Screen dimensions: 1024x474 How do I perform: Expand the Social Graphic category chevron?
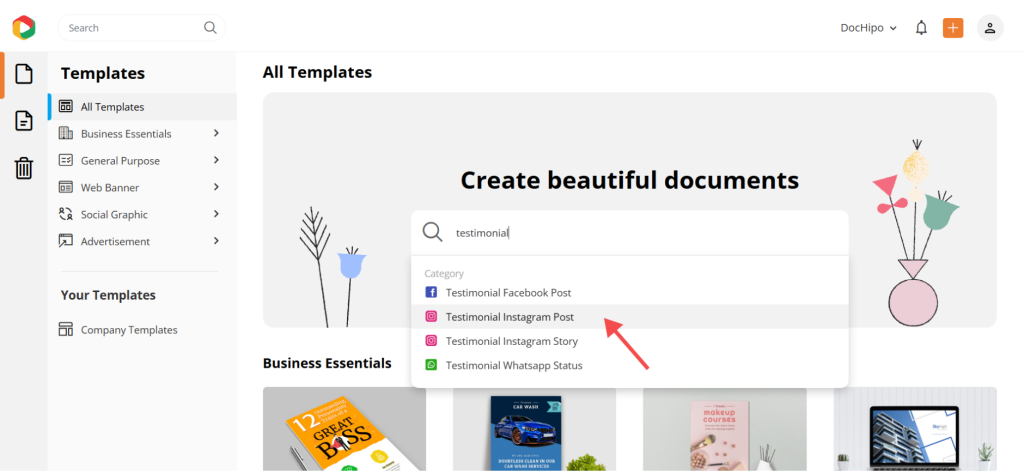(216, 214)
